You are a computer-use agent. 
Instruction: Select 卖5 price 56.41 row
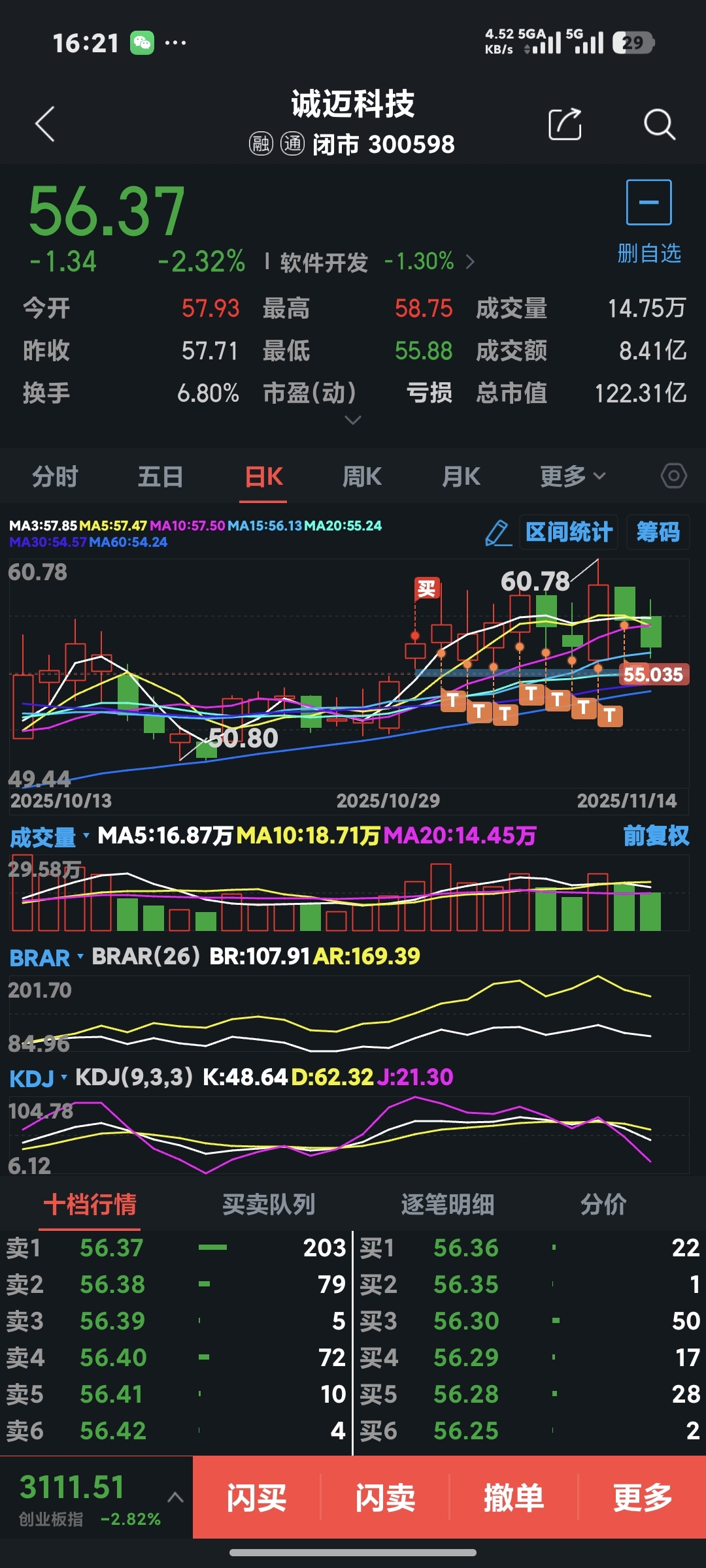[176, 1394]
